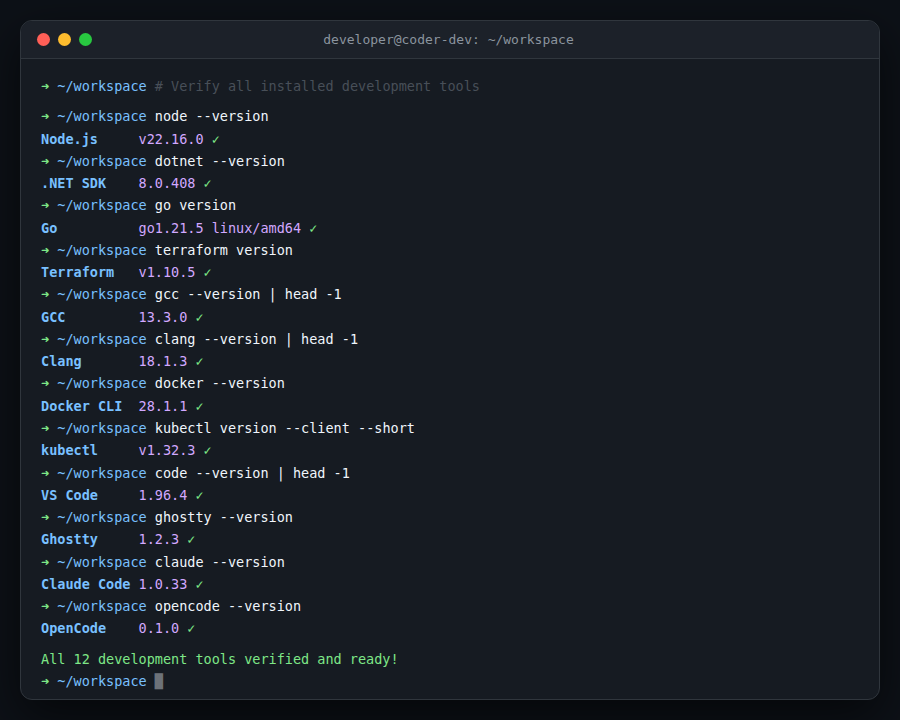900x720 pixels.
Task: Click the 'dotnet --version' command
Action: [x=220, y=161]
